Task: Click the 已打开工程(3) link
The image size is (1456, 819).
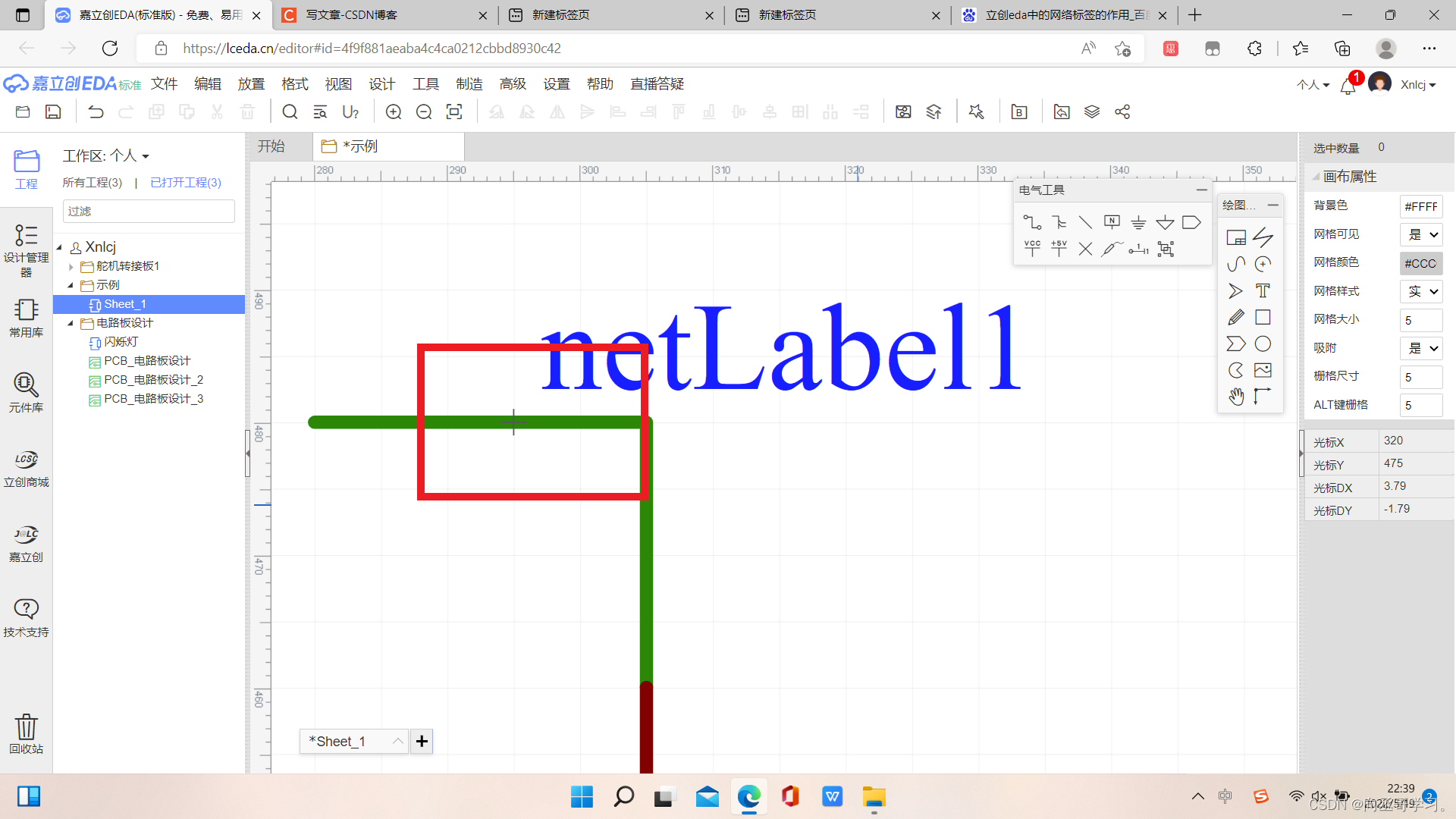Action: [x=186, y=183]
